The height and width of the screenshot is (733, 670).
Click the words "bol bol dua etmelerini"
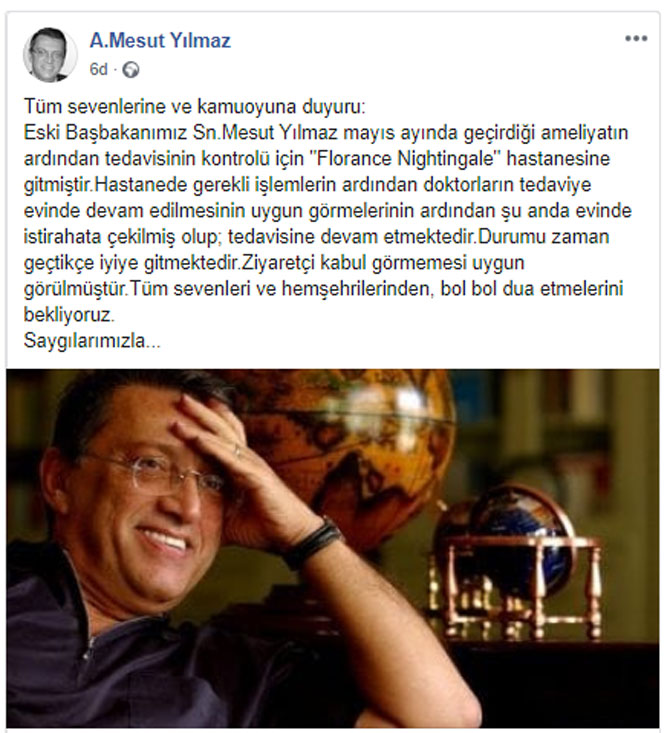[532, 289]
